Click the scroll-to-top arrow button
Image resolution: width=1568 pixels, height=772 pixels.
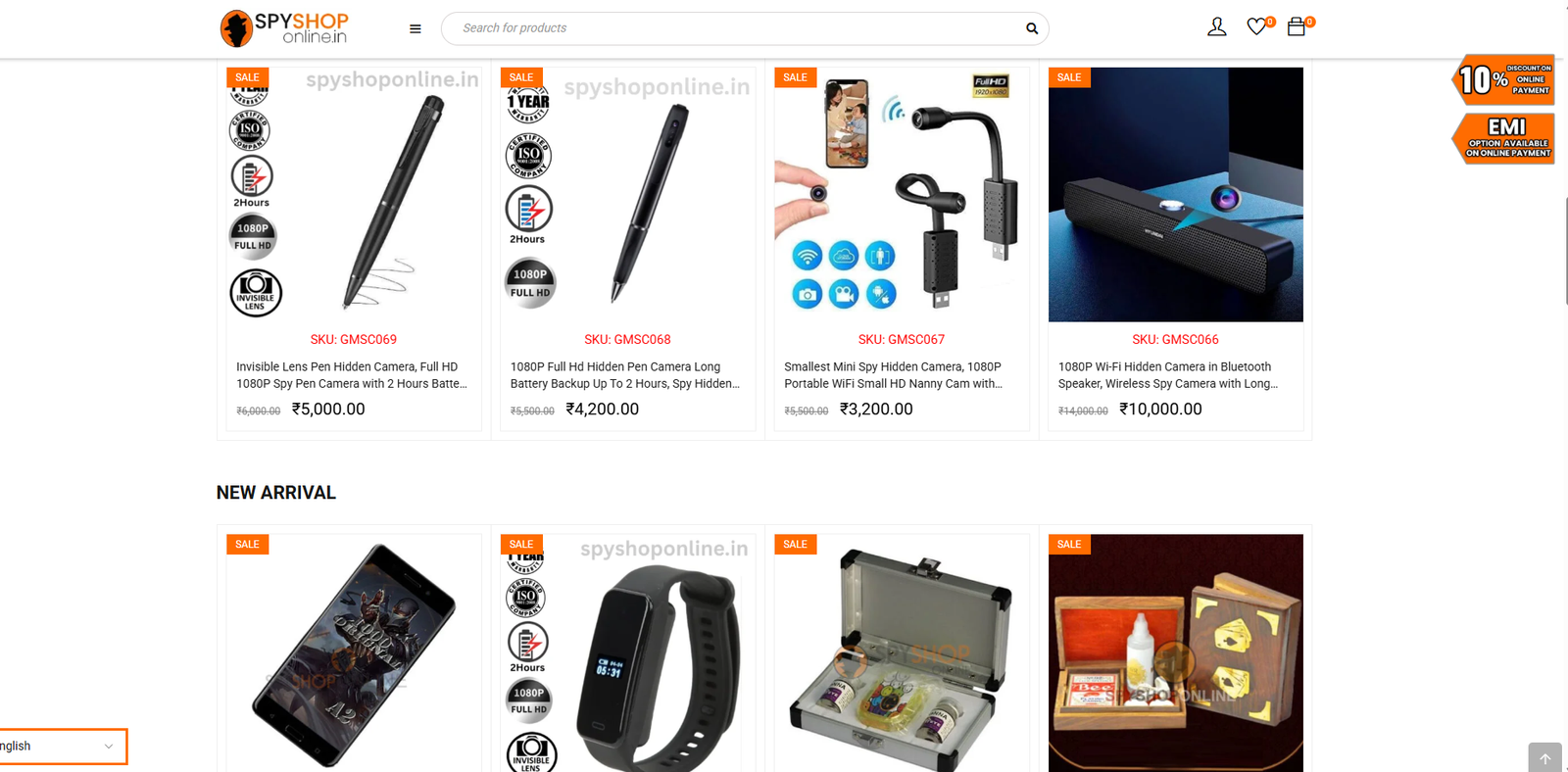pyautogui.click(x=1544, y=757)
